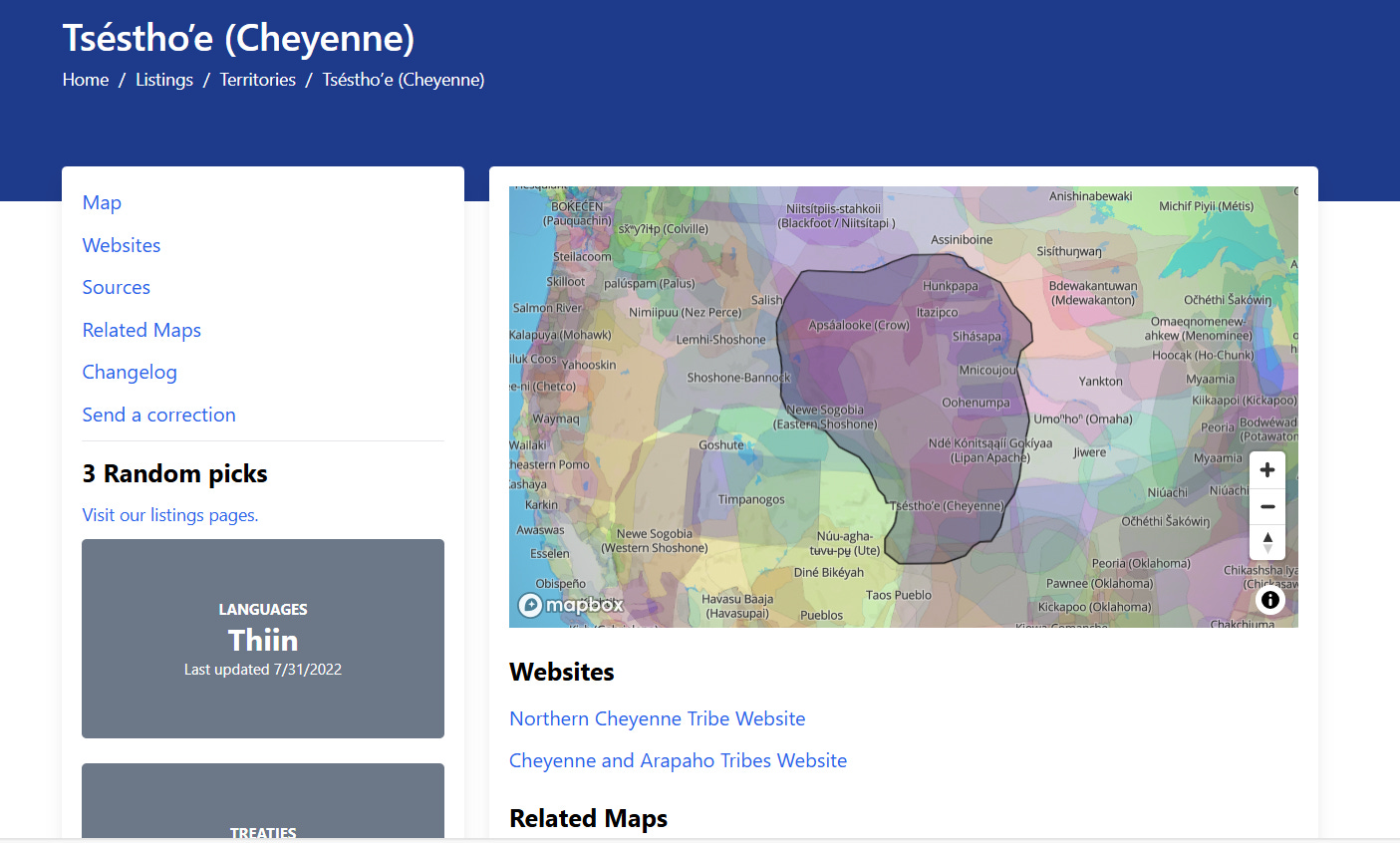The image size is (1400, 843).
Task: Open Changelog sidebar link
Action: (x=130, y=373)
